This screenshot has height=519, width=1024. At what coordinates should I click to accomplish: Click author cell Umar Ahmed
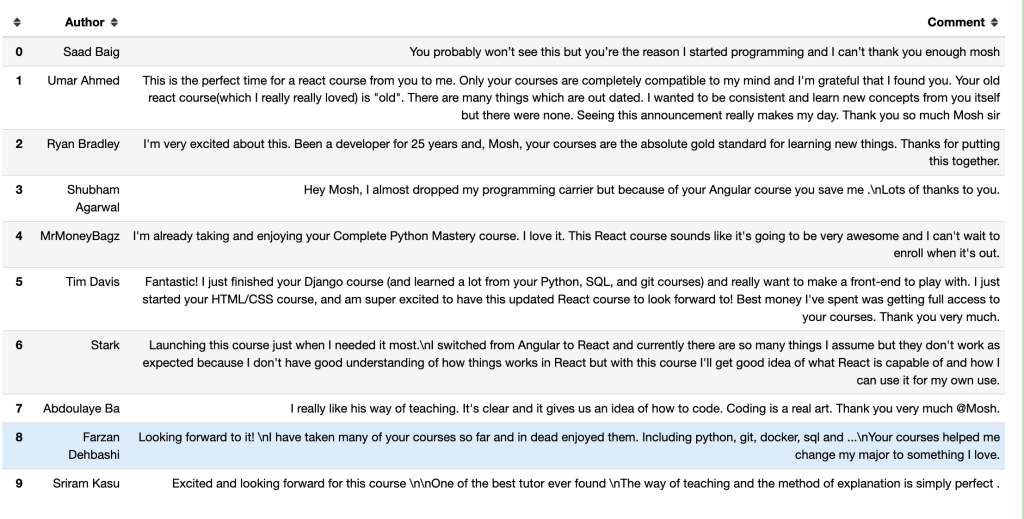83,80
